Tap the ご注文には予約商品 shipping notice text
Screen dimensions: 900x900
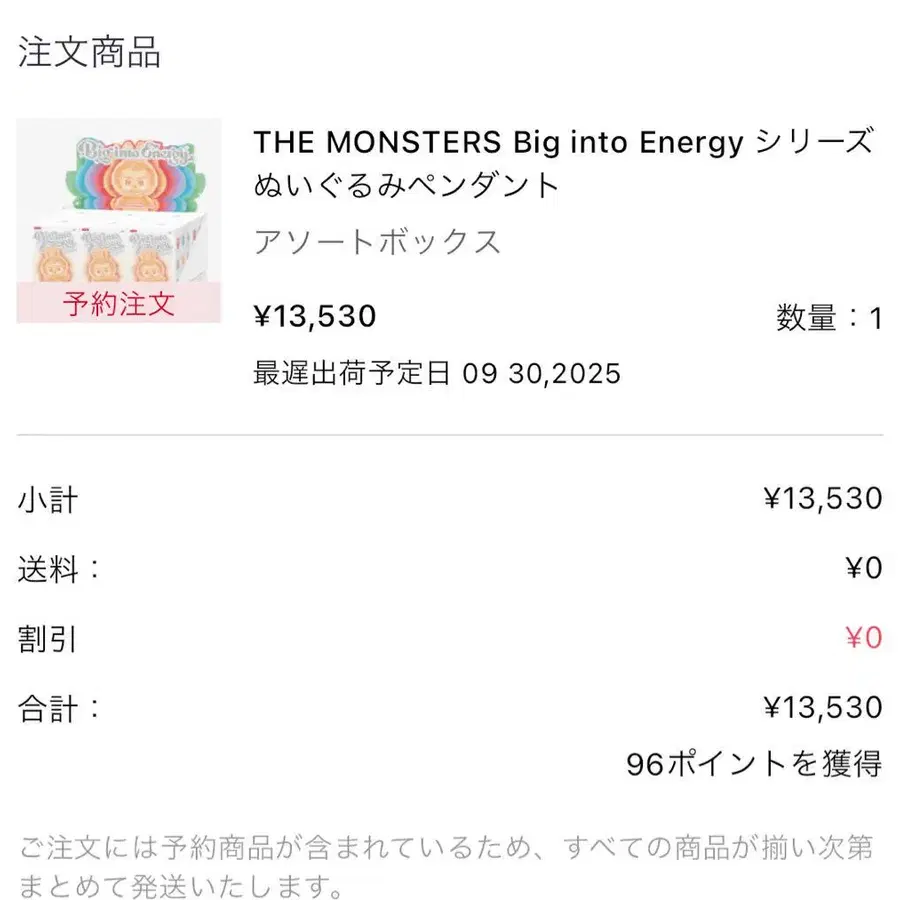446,866
